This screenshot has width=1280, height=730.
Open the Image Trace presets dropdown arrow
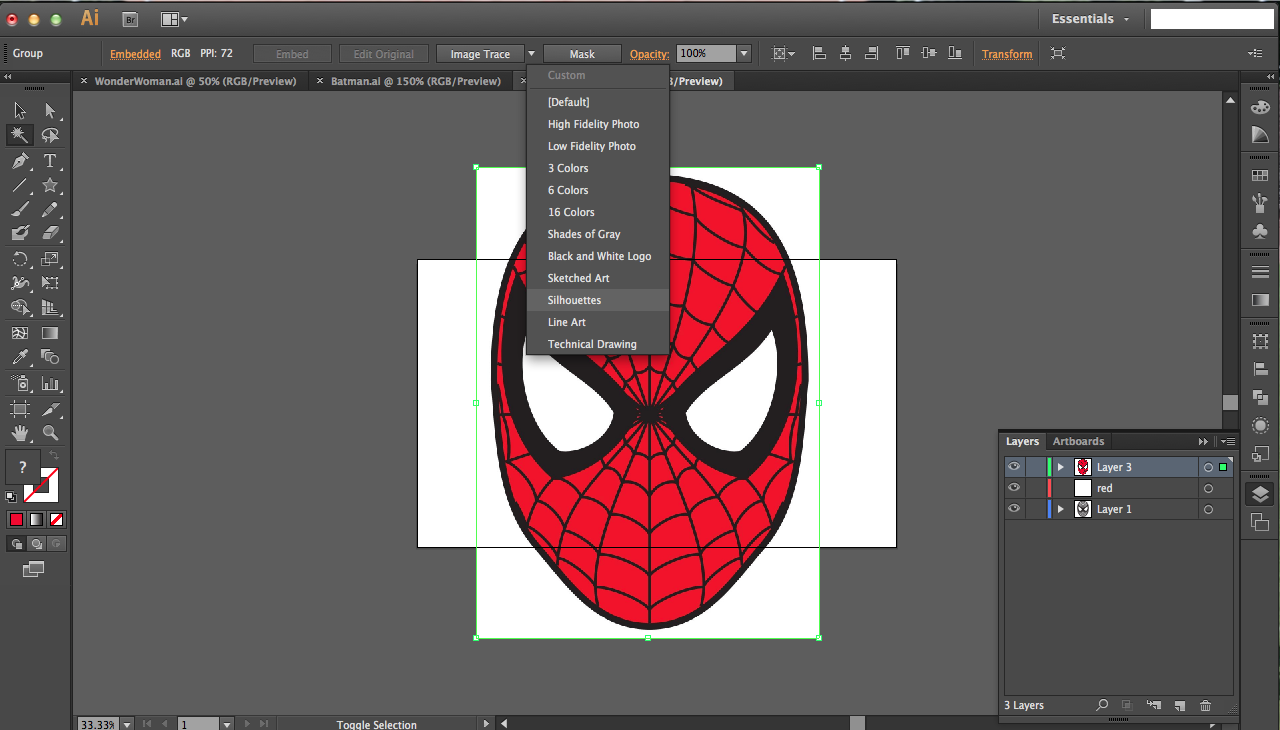click(x=531, y=54)
